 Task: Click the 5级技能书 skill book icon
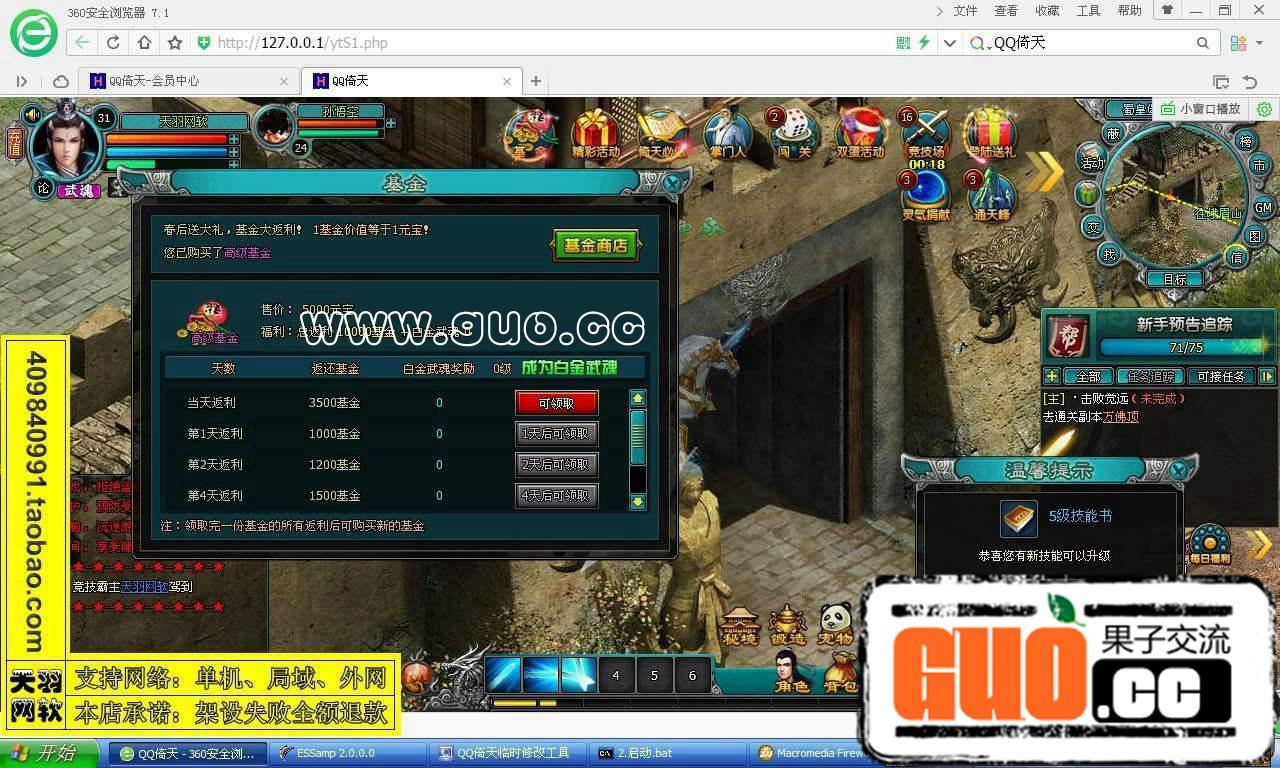click(x=1019, y=518)
